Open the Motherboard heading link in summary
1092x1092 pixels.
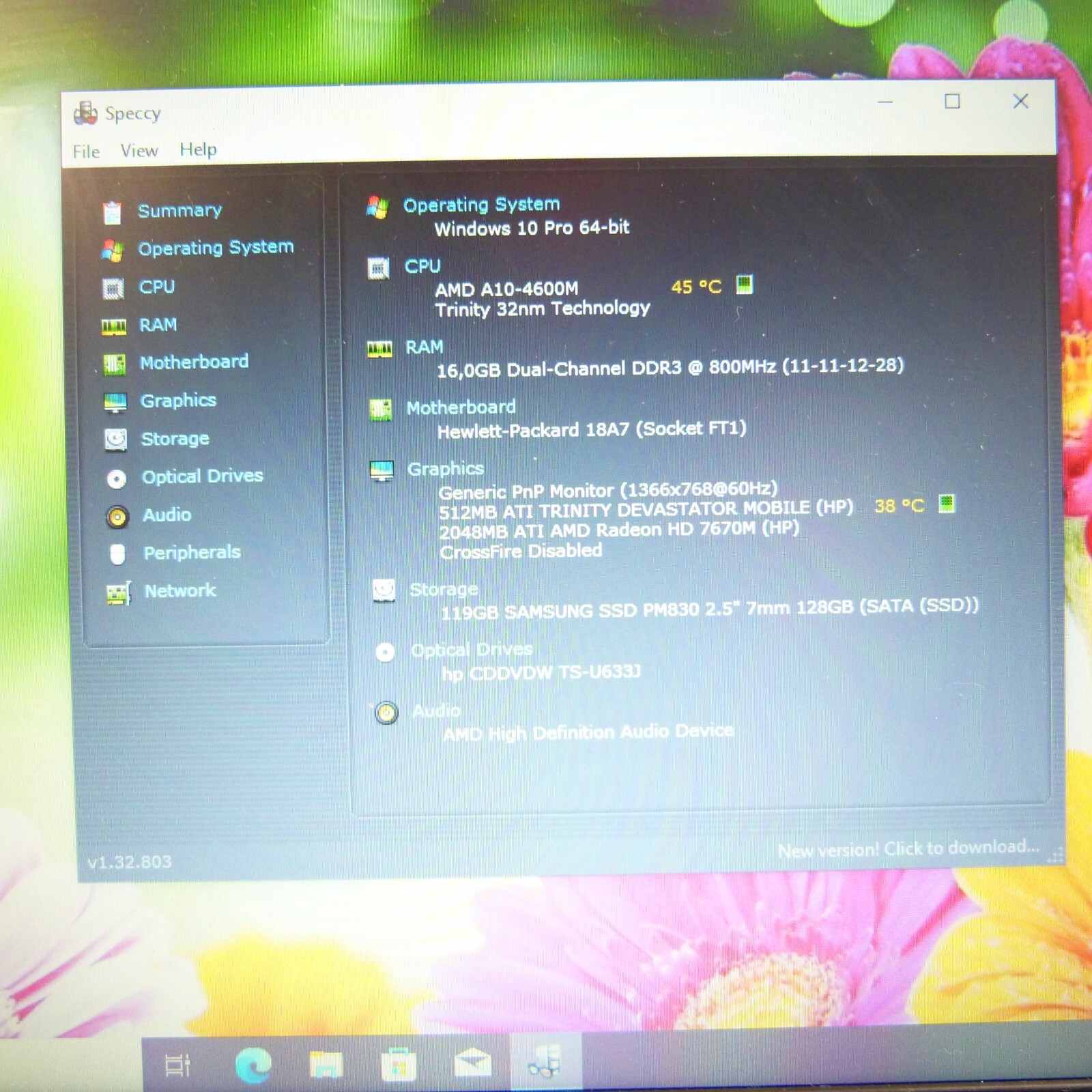coord(461,407)
